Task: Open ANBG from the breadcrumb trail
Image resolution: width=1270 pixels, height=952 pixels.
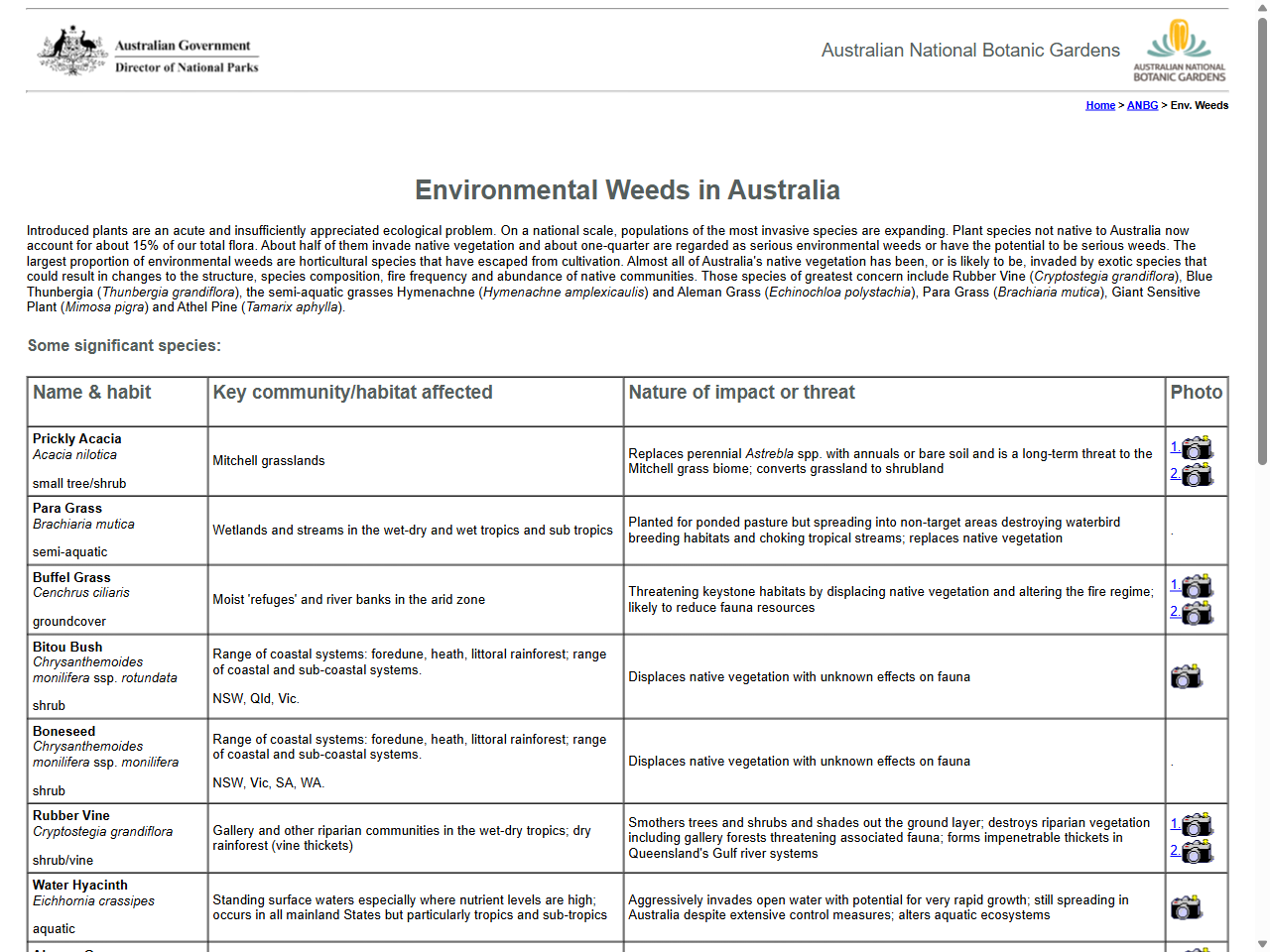Action: (x=1142, y=104)
